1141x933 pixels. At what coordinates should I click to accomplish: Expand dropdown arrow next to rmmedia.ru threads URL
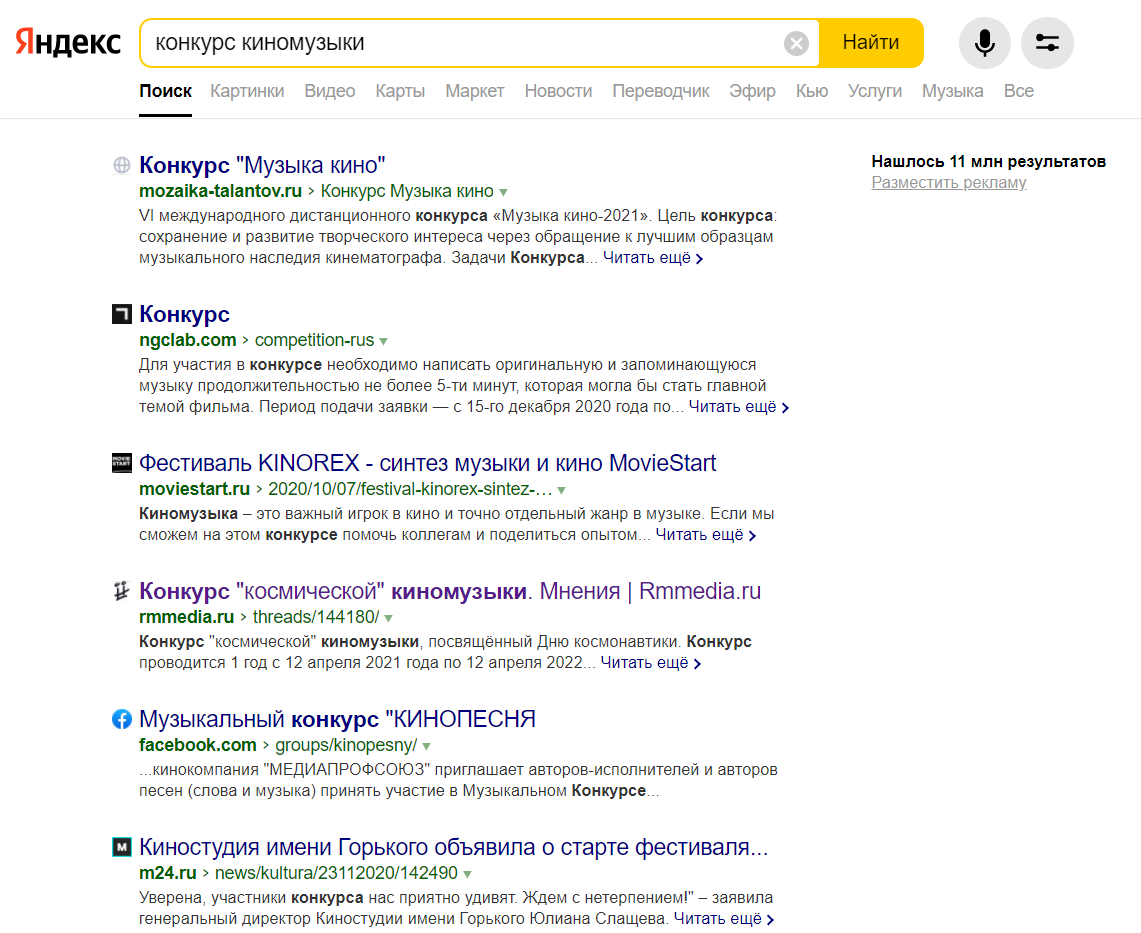pyautogui.click(x=389, y=619)
